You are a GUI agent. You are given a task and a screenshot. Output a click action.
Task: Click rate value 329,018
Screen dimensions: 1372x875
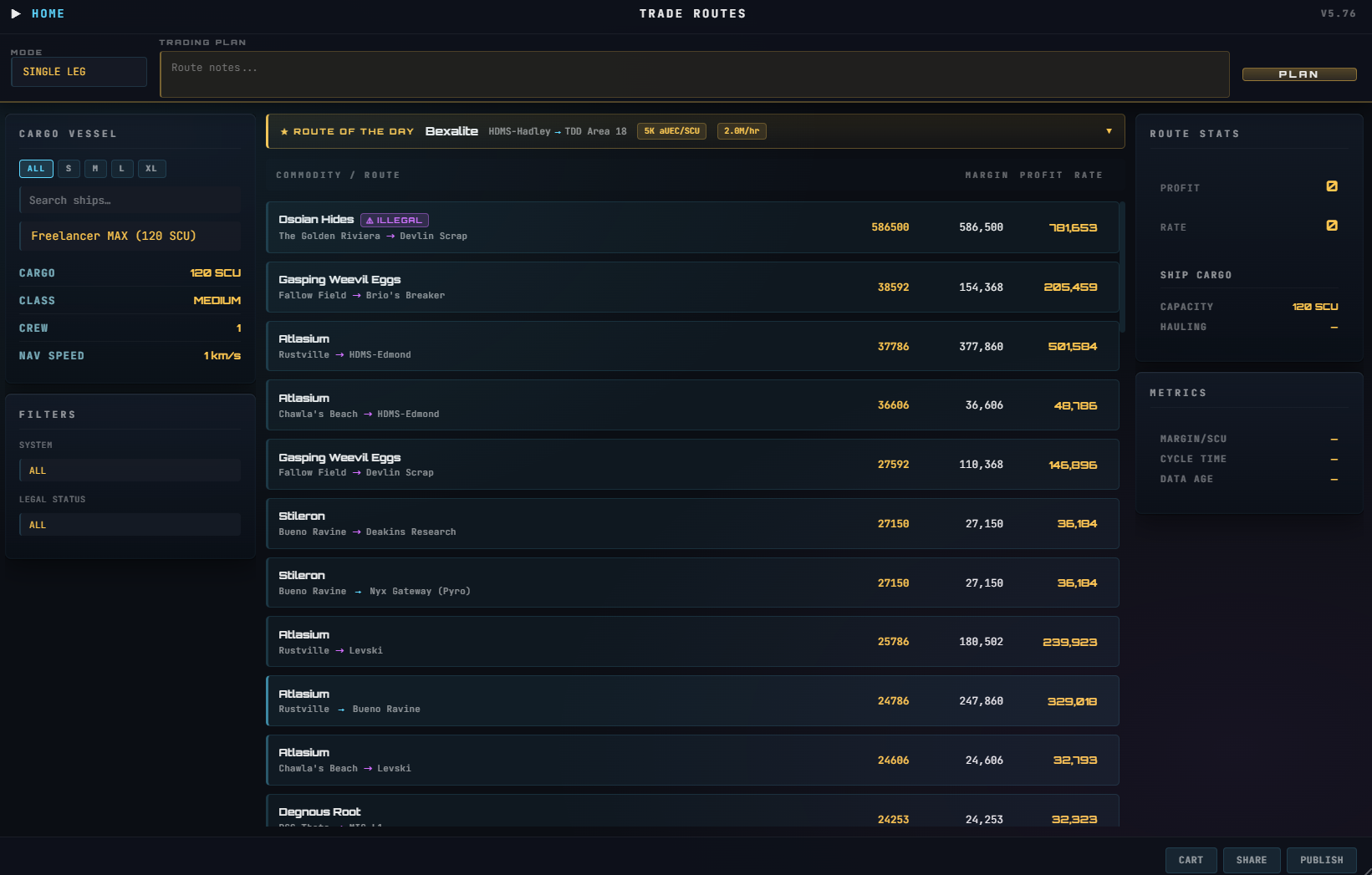tap(1073, 701)
